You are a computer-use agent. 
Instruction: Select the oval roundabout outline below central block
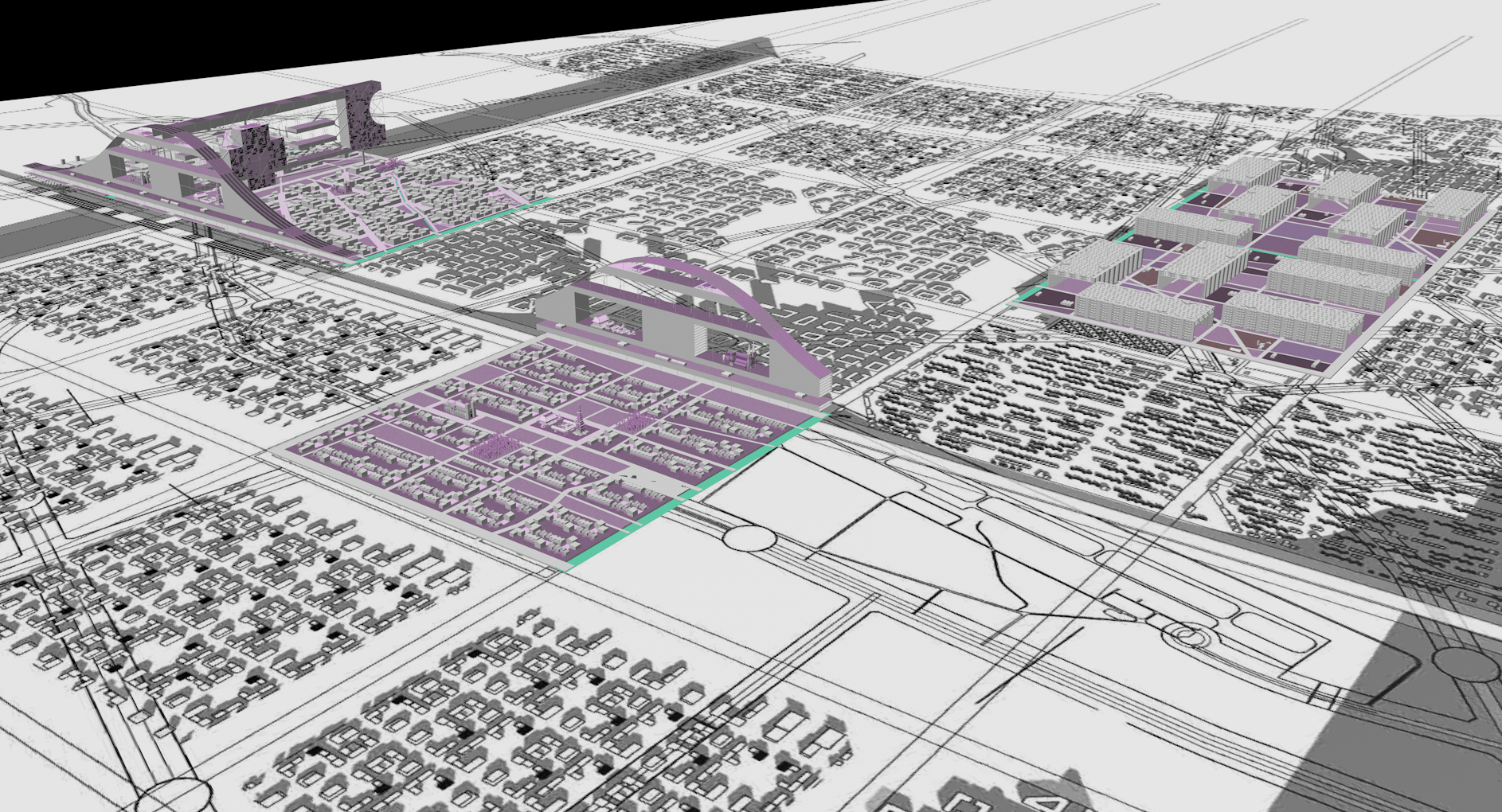750,538
